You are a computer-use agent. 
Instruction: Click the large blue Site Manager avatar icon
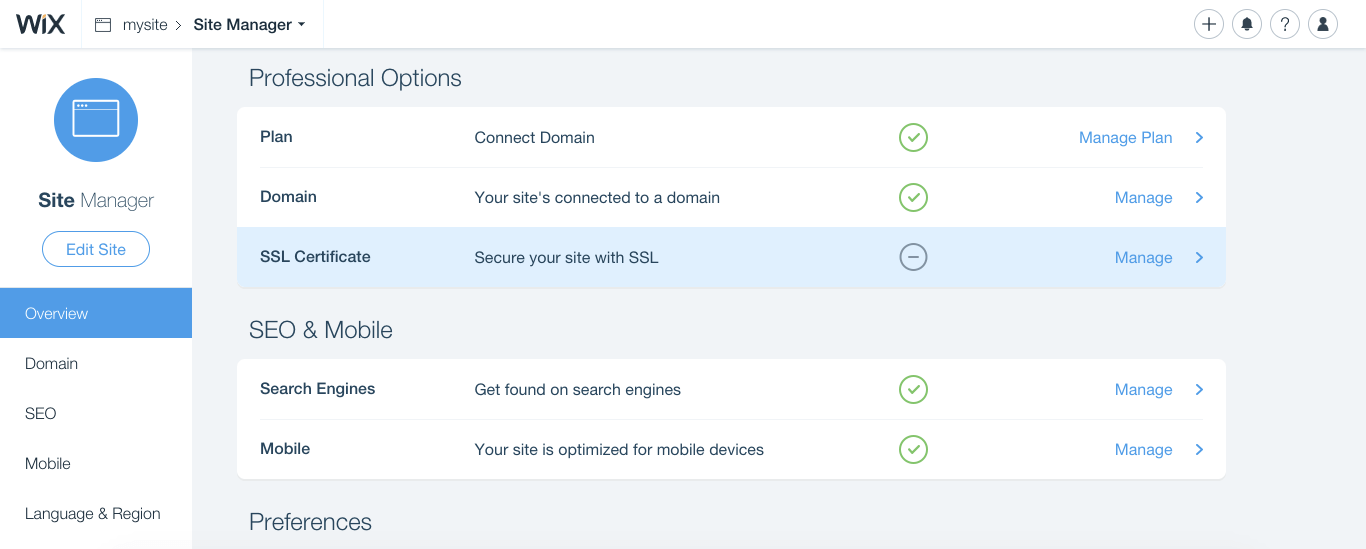96,119
